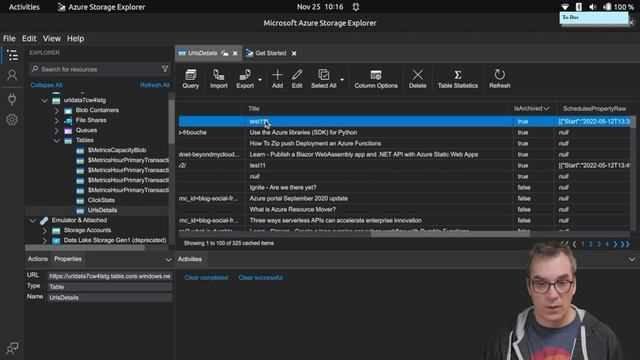Viewport: 640px width, 360px height.
Task: Click Clear successful link
Action: click(260, 278)
